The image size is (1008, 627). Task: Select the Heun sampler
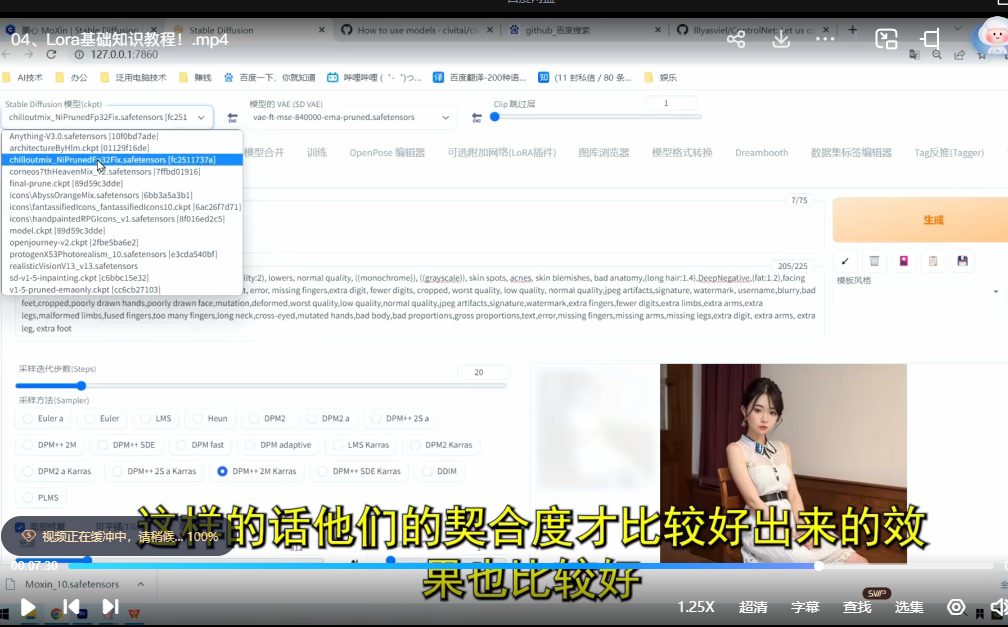(210, 419)
